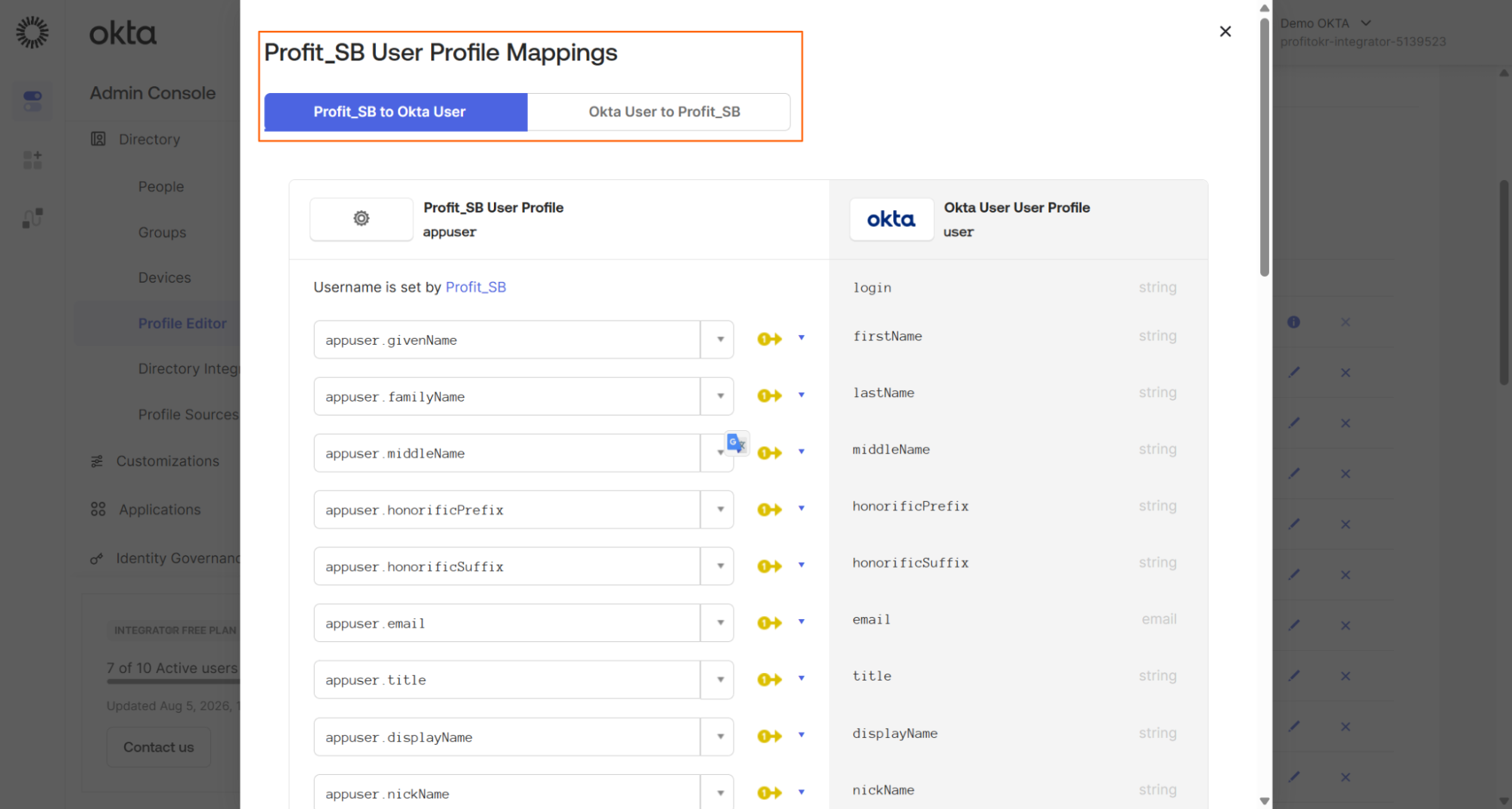Click the Okta logo in profile header

click(891, 219)
